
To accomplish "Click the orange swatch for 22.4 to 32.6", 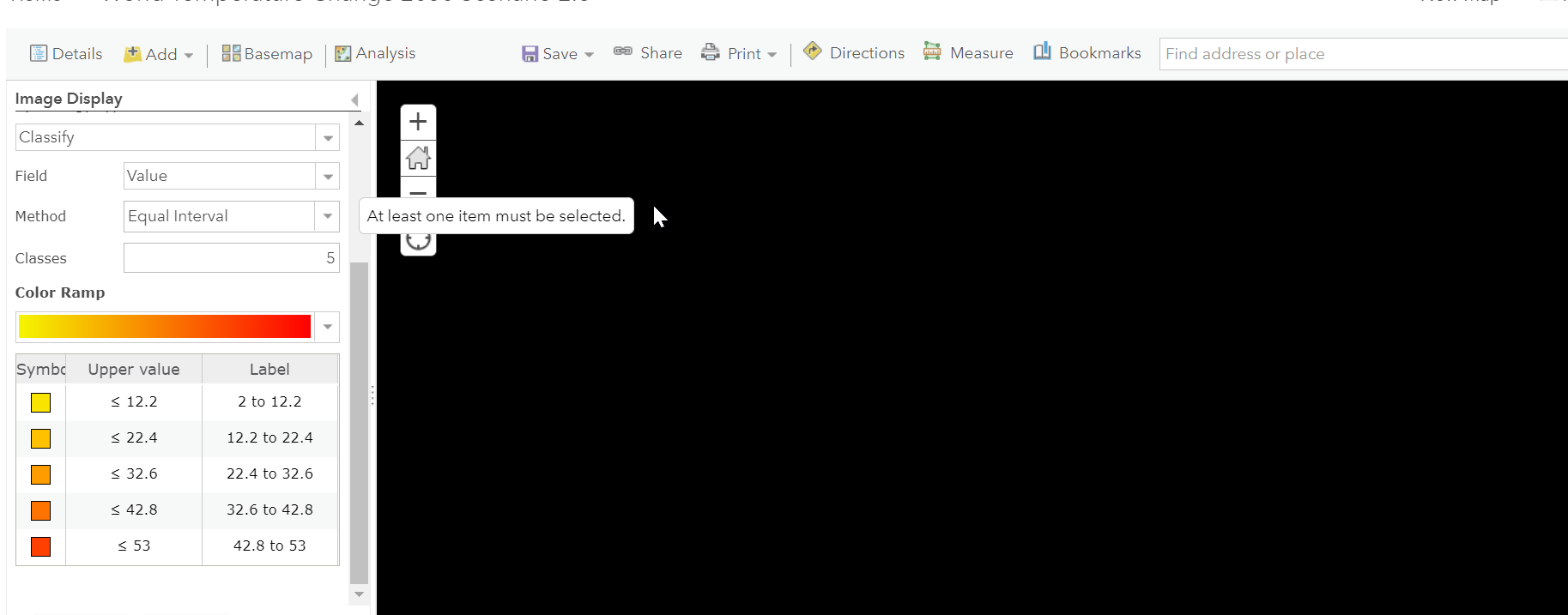I will click(40, 474).
